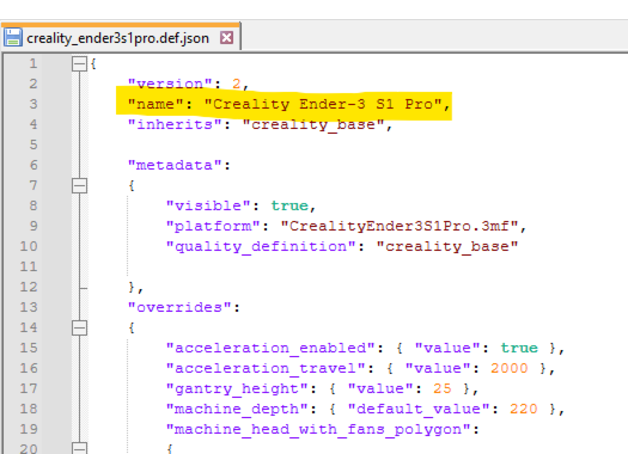Collapse the metadata block fold on line 7
This screenshot has height=472, width=628.
[x=78, y=185]
